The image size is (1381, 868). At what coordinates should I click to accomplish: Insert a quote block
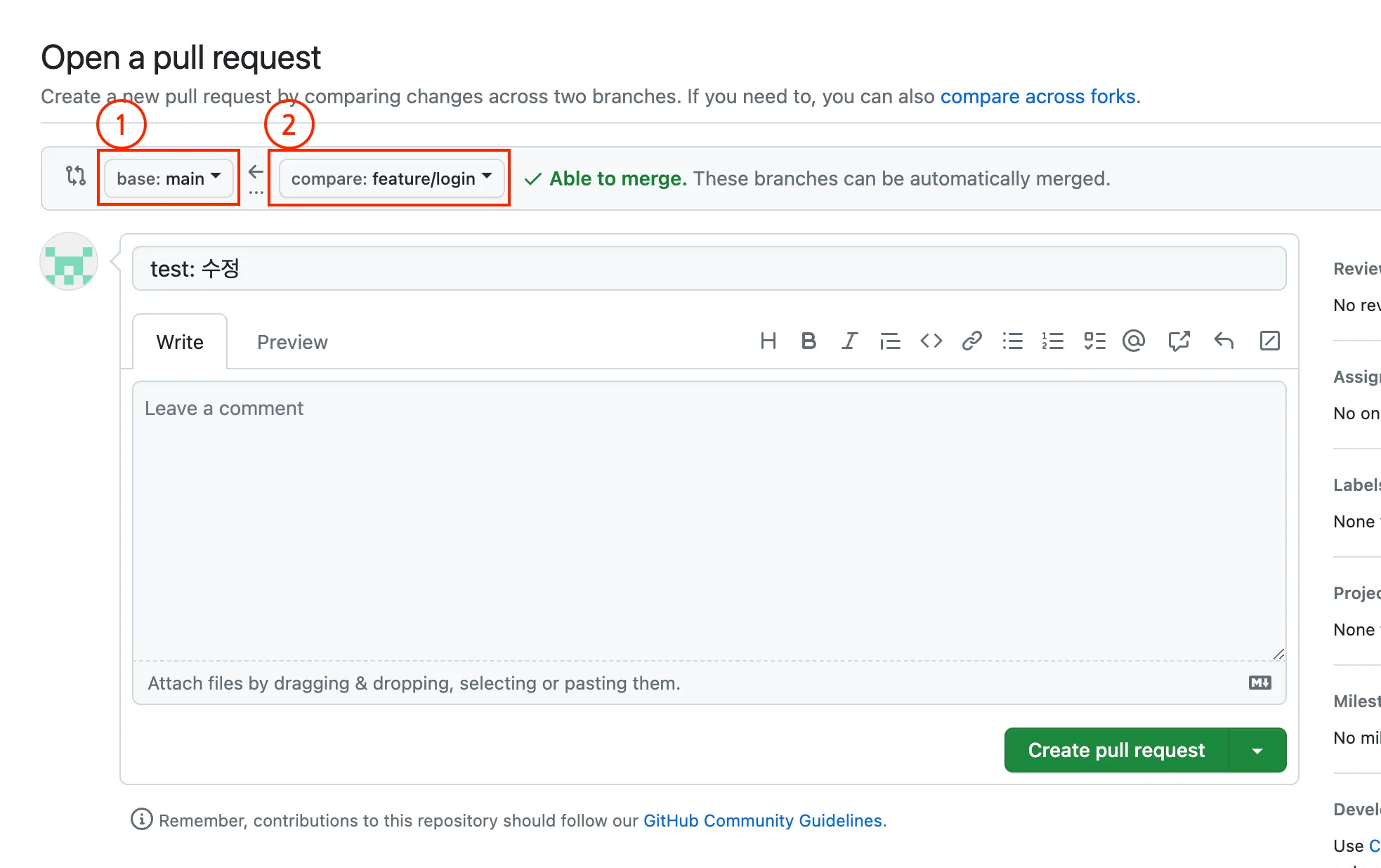click(x=890, y=341)
